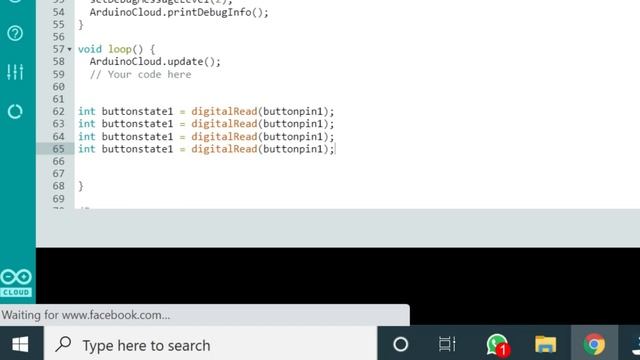The height and width of the screenshot is (360, 640).
Task: Click closing brace on line 55
Action: [81, 24]
